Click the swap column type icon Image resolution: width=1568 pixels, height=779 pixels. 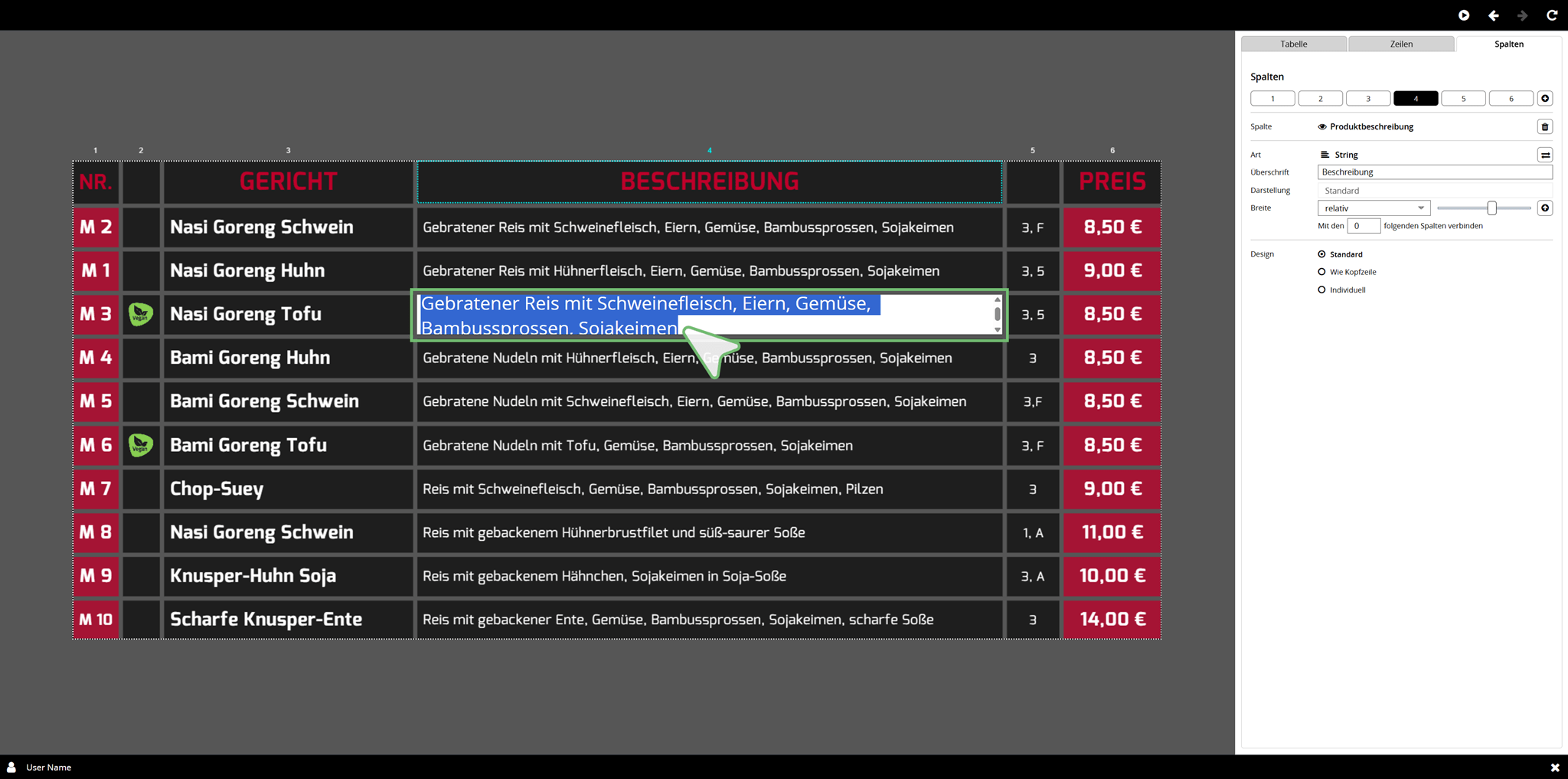coord(1544,155)
